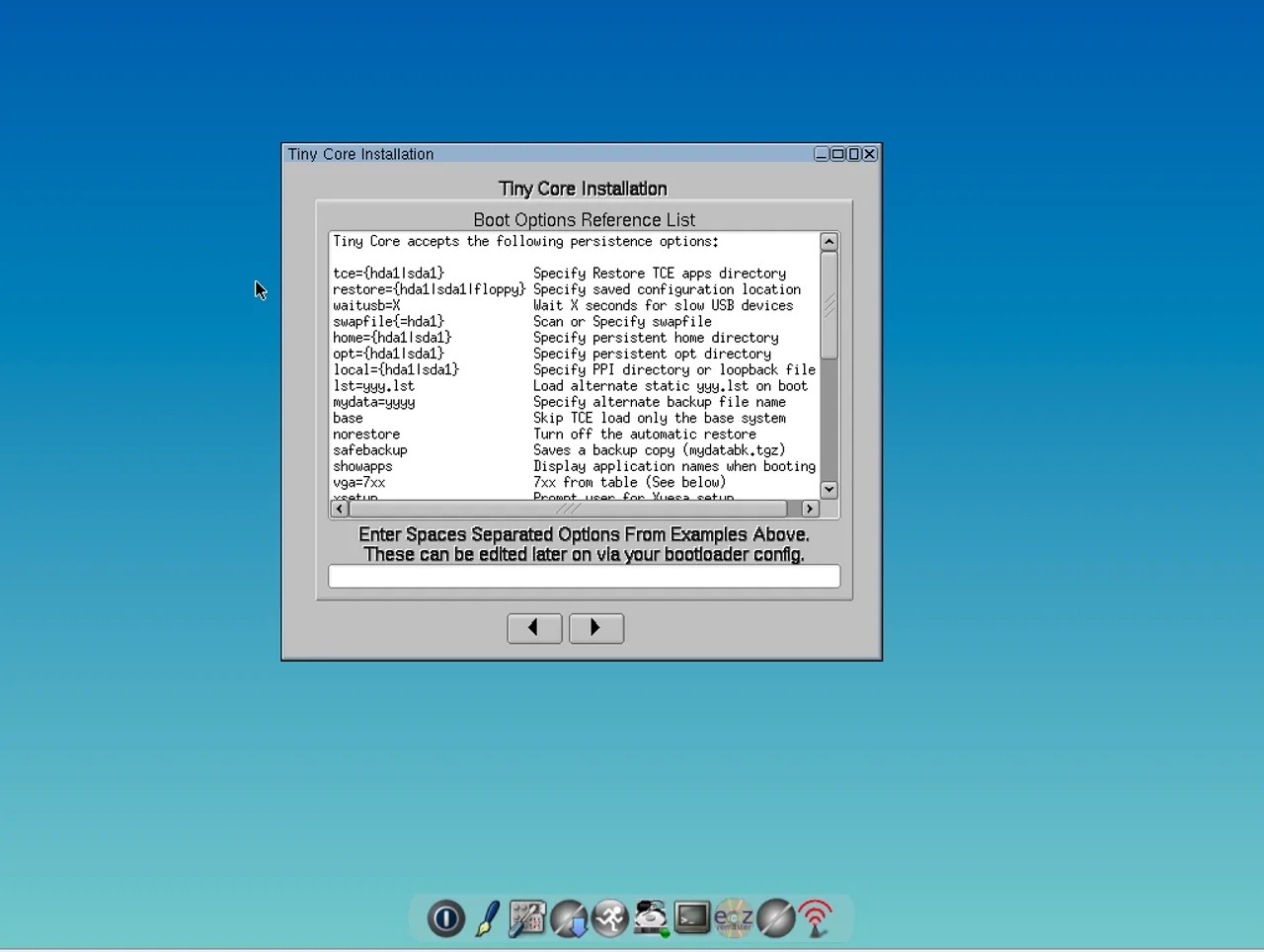Click "7xx from table (See below)" text
The image size is (1264, 952).
point(630,482)
